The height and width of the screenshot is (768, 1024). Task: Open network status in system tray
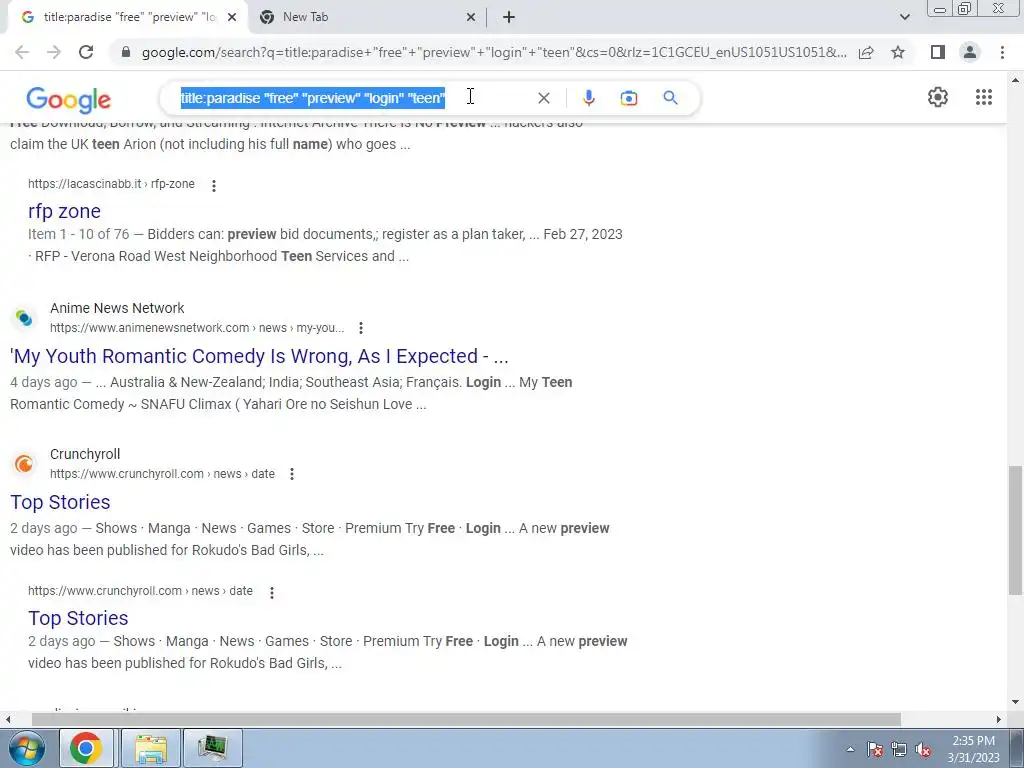[899, 749]
